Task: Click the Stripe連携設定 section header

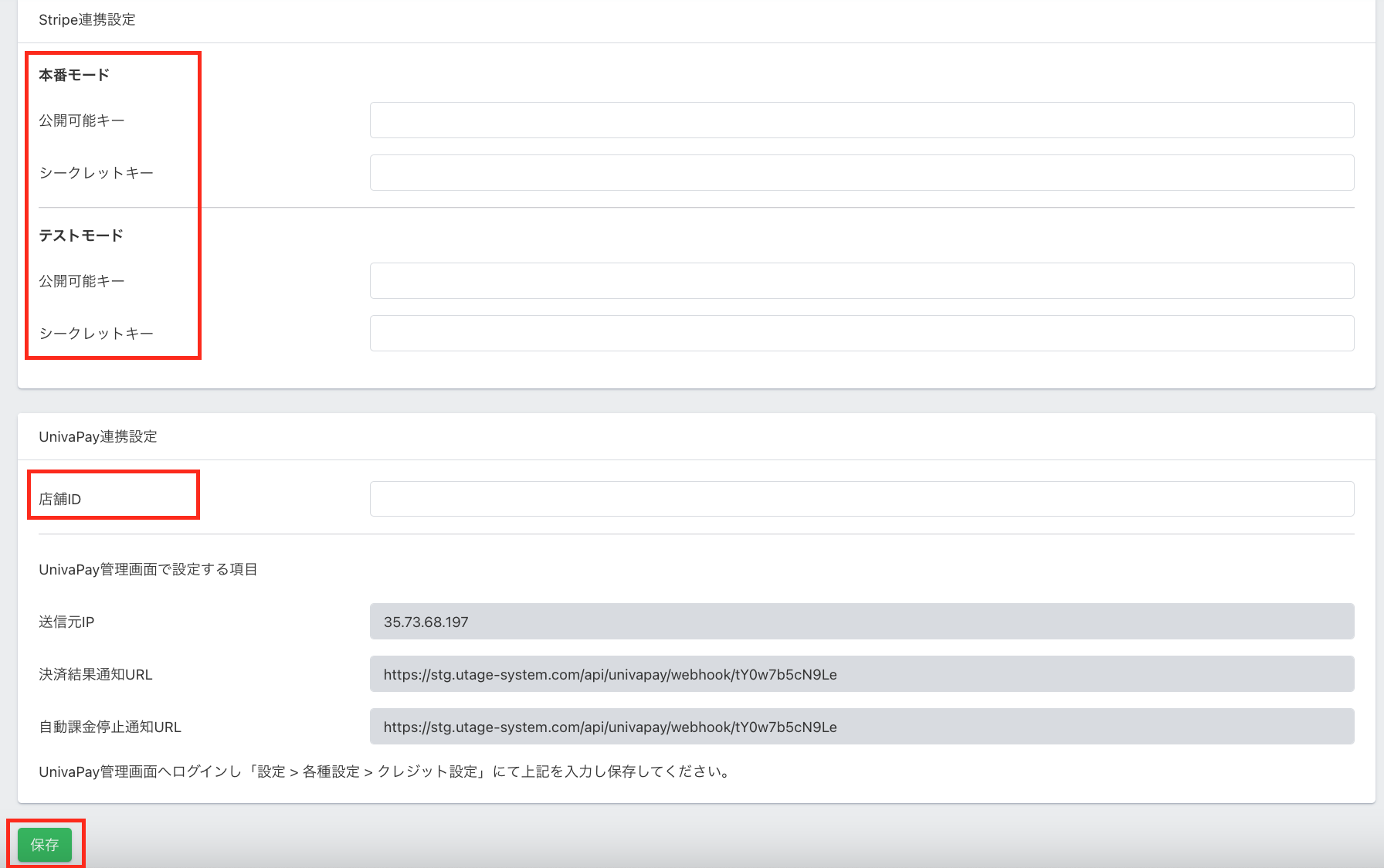Action: 87,20
